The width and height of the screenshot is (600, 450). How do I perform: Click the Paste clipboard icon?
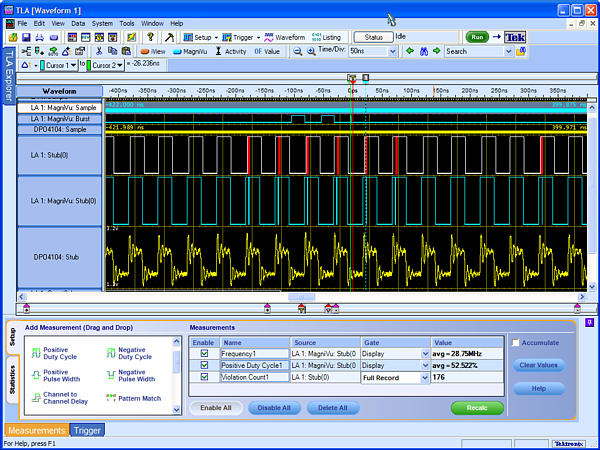[x=126, y=51]
